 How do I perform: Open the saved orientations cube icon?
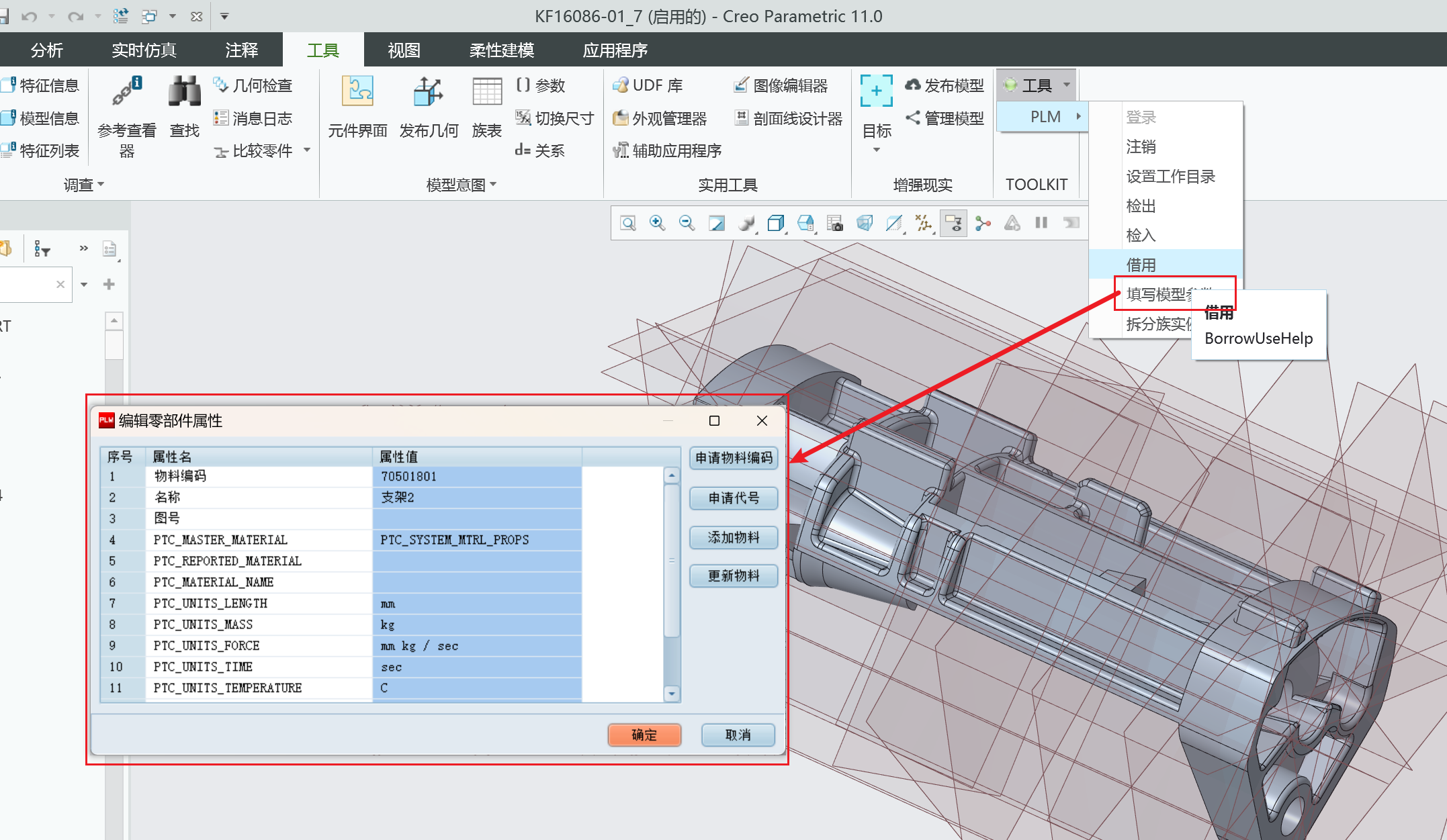pos(776,223)
